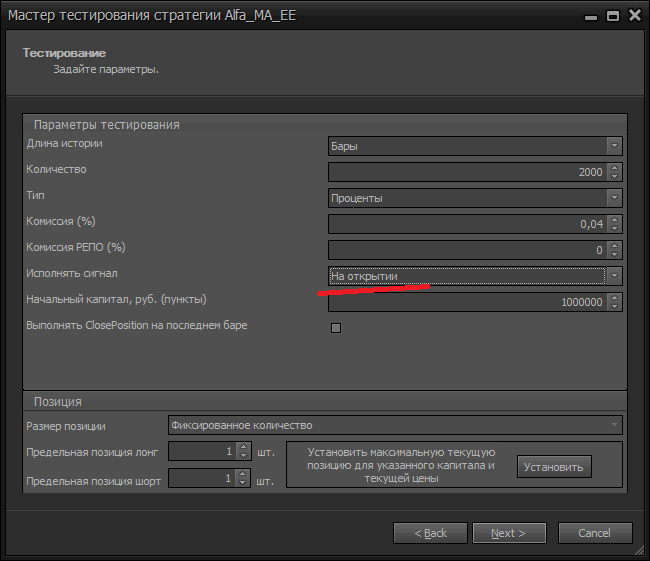Return to previous step via Back
This screenshot has height=561, width=650.
430,533
